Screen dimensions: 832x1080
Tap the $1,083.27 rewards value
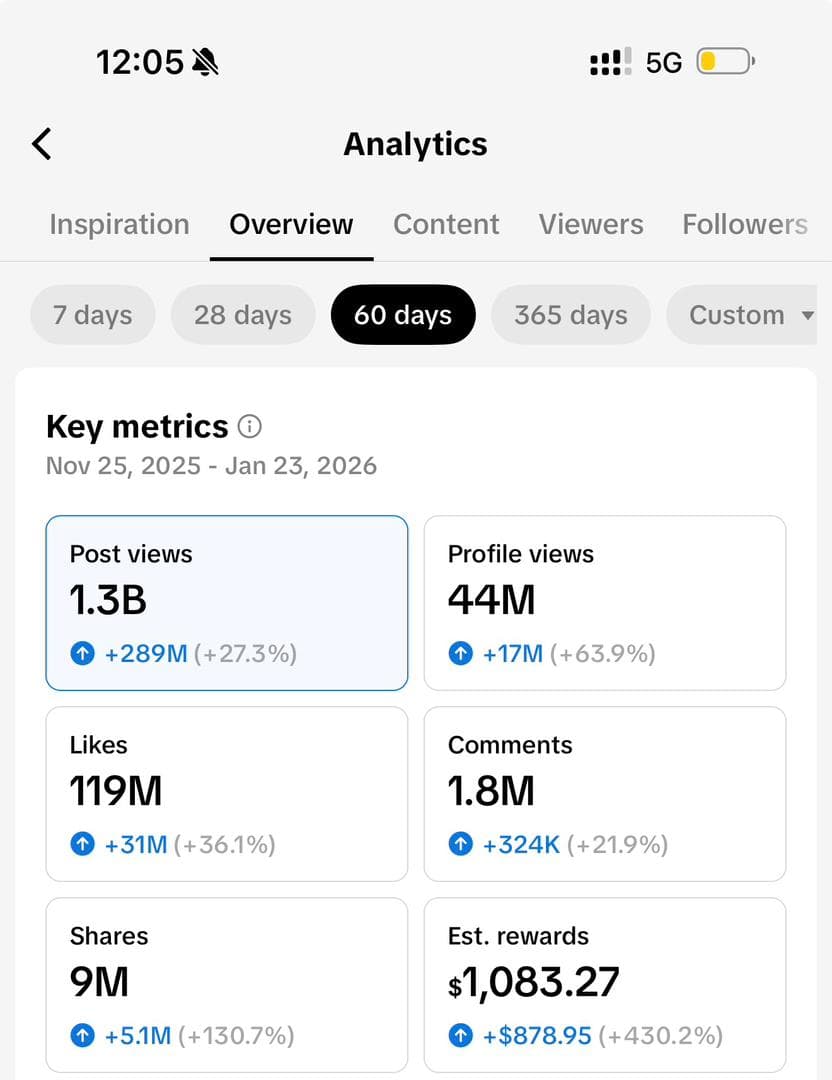point(534,982)
